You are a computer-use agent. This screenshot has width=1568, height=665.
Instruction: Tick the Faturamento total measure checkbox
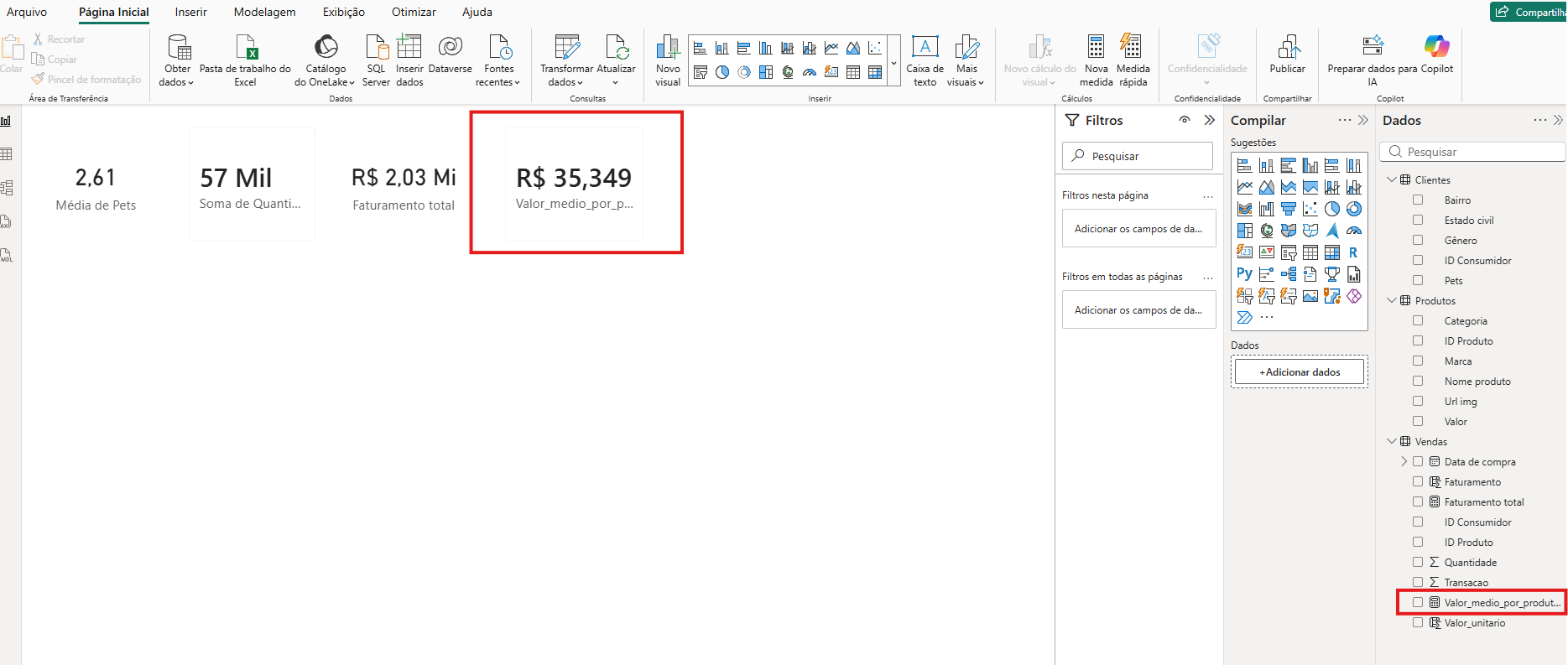(x=1418, y=501)
